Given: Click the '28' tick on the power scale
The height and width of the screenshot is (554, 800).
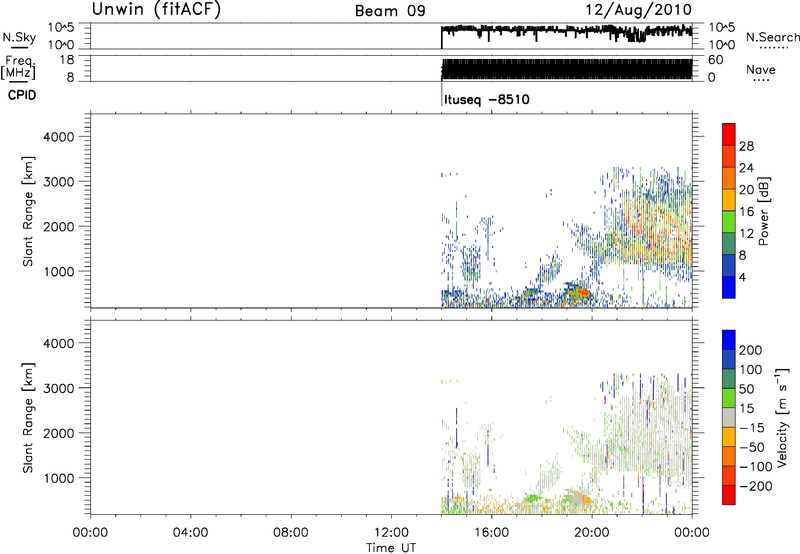Looking at the screenshot, I should tap(746, 146).
